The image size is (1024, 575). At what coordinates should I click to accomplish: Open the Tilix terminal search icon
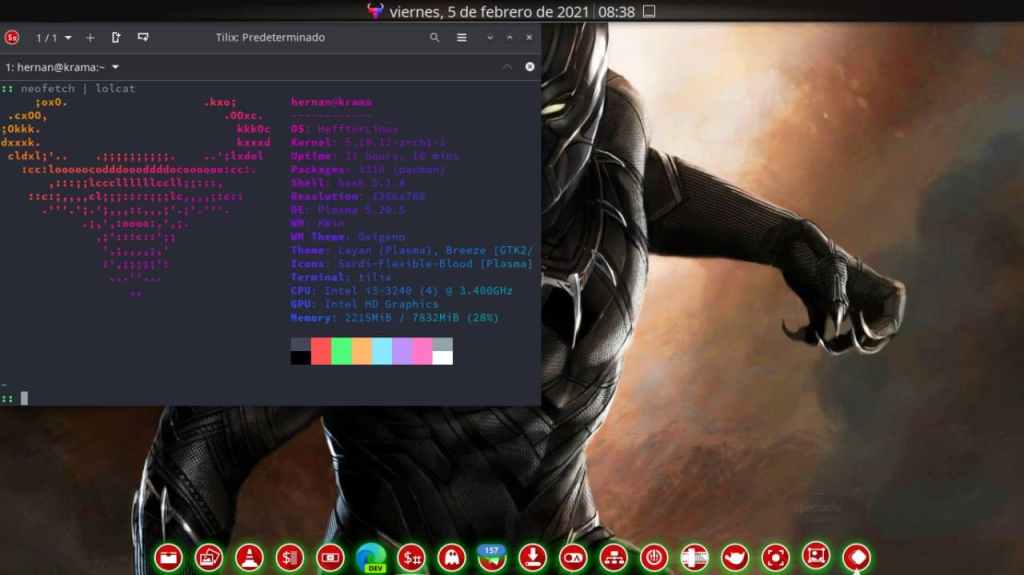[434, 37]
